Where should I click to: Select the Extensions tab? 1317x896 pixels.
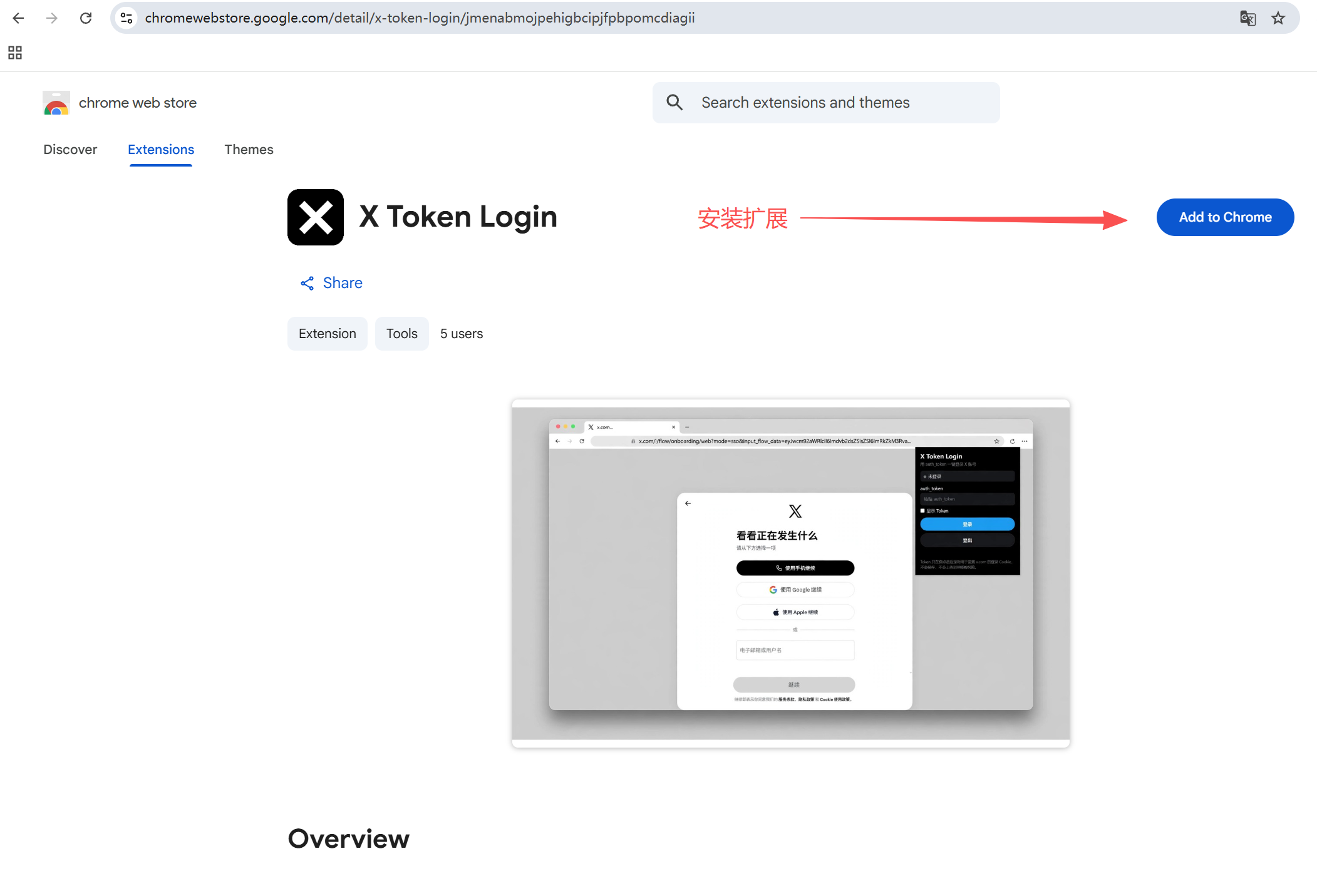[161, 150]
